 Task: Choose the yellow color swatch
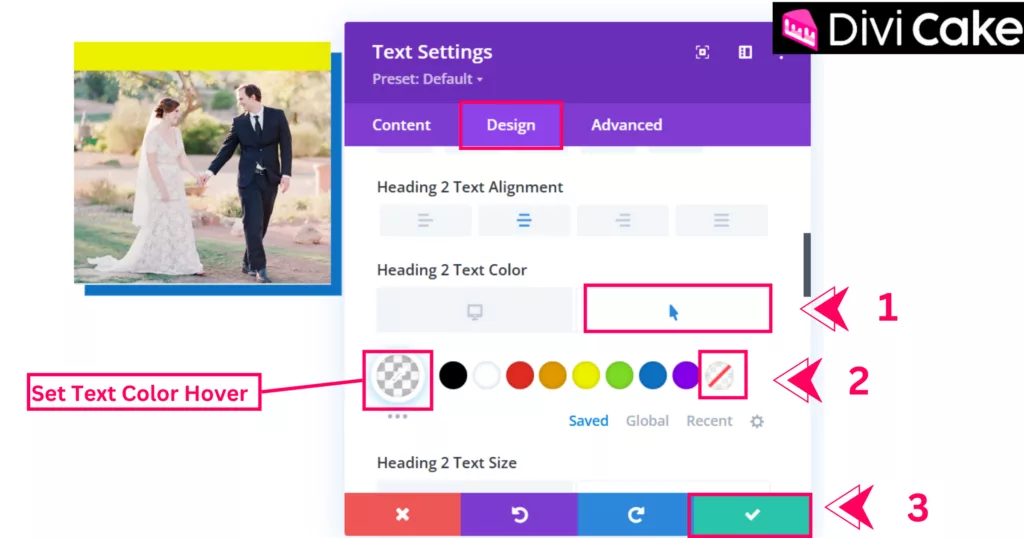tap(586, 375)
